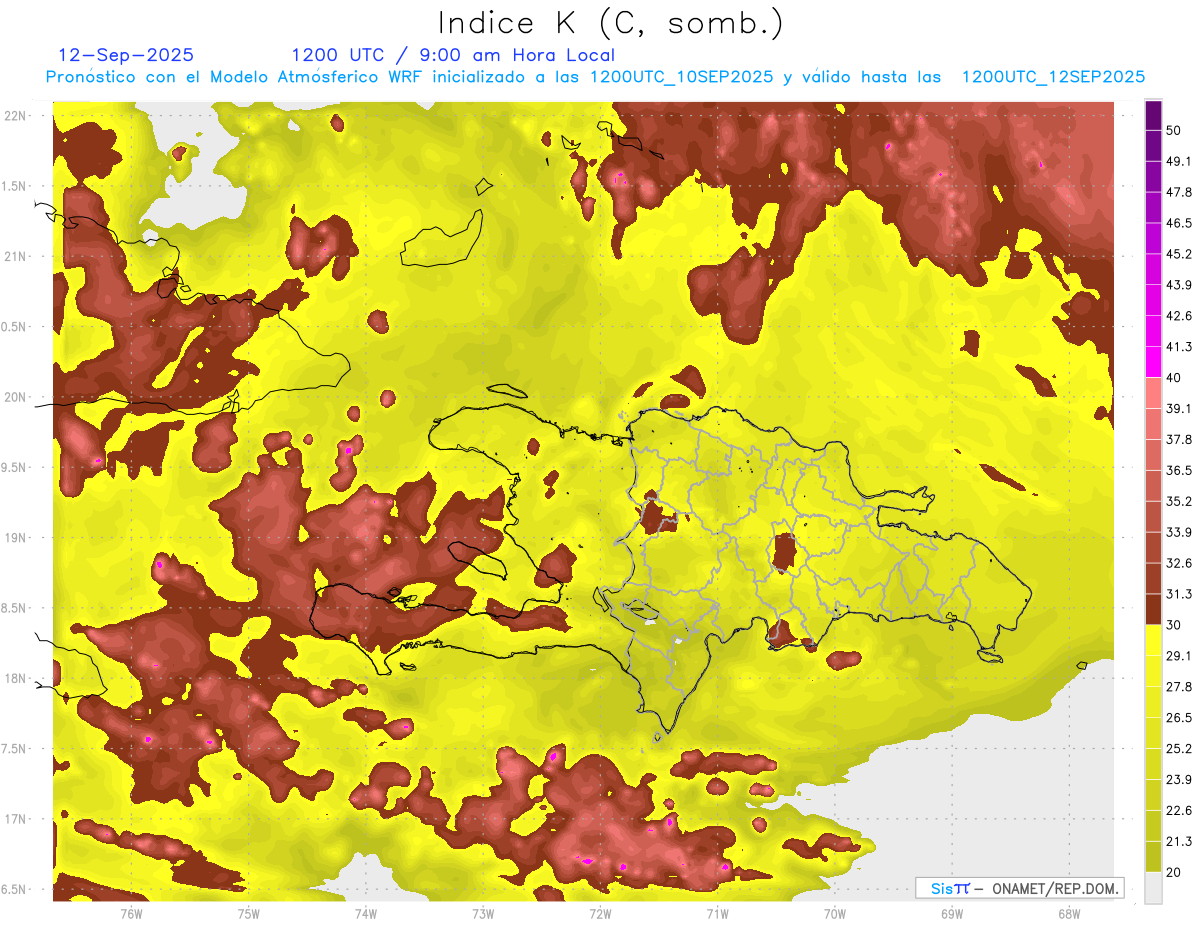The height and width of the screenshot is (927, 1200).
Task: Pick the dark brown swatch between 30 and 31.3
Action: [1153, 609]
